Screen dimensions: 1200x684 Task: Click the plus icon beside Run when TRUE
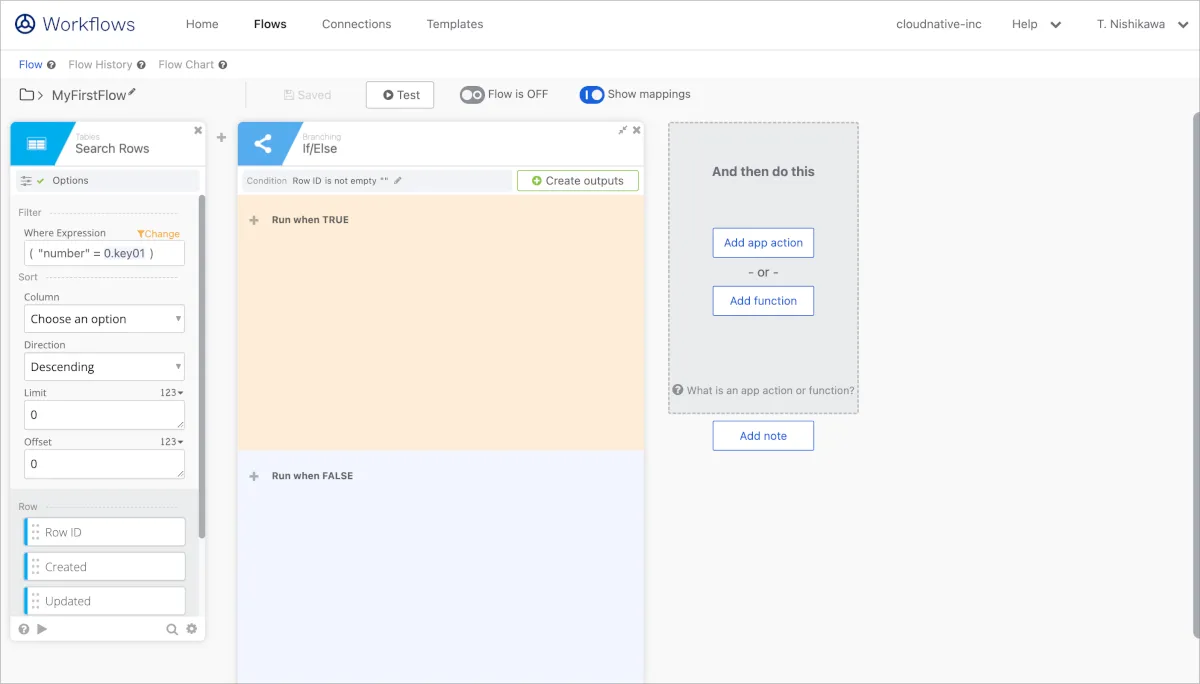[x=254, y=220]
